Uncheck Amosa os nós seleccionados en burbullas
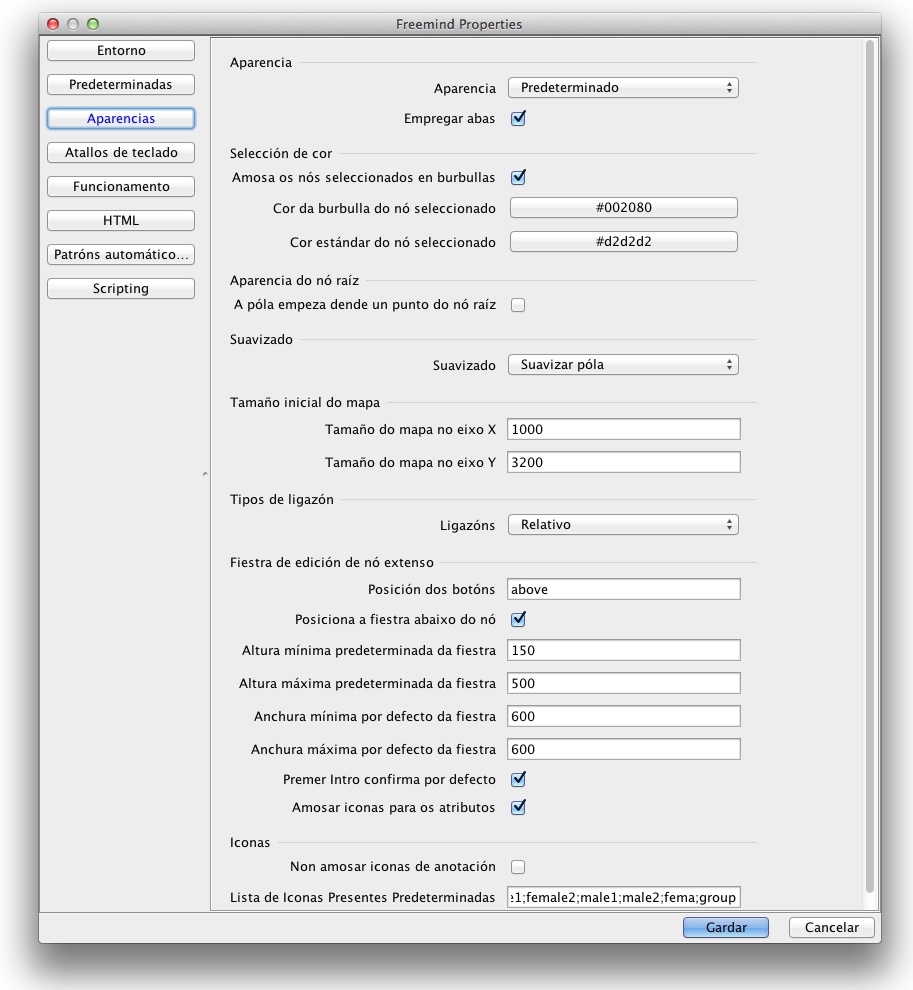 [517, 177]
